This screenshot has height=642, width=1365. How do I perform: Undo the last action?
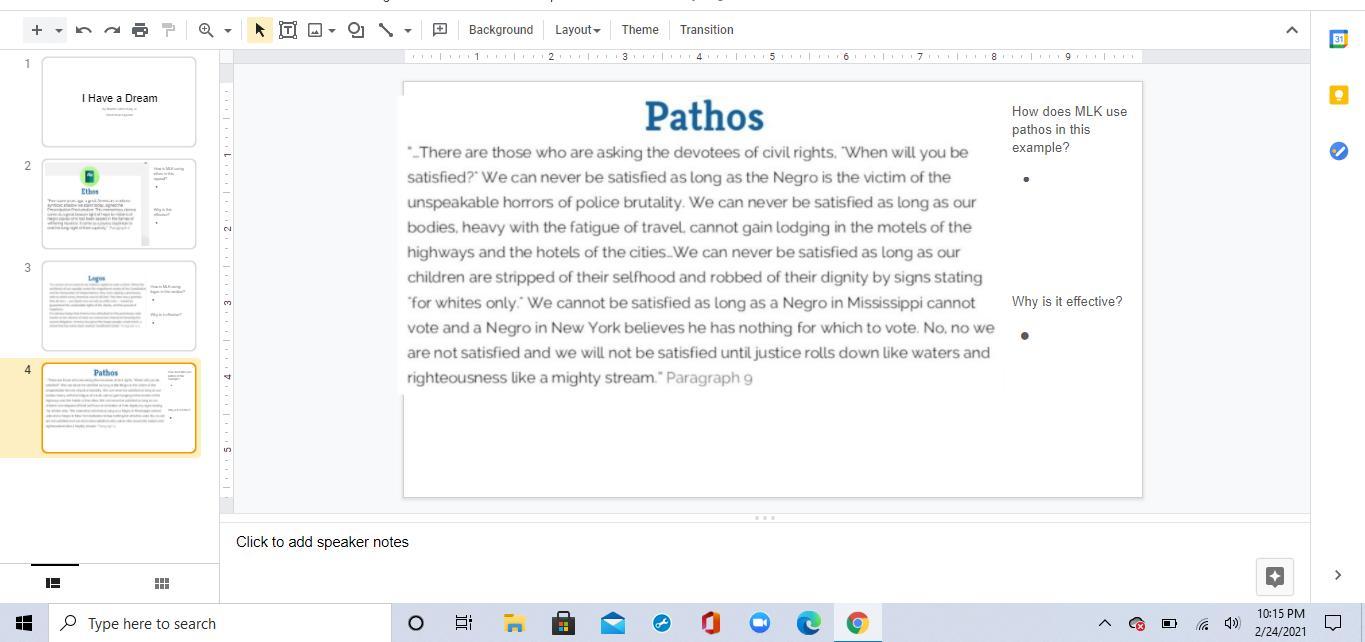[84, 30]
